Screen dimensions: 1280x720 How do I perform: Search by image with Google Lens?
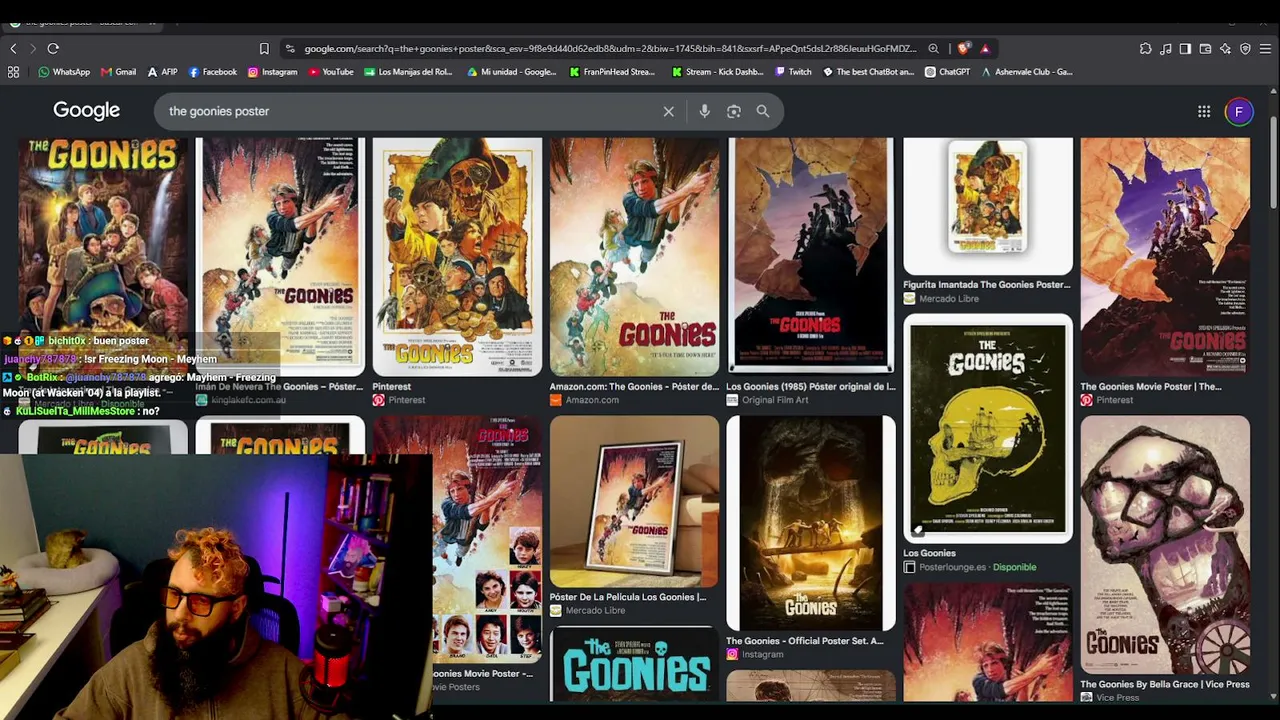734,111
